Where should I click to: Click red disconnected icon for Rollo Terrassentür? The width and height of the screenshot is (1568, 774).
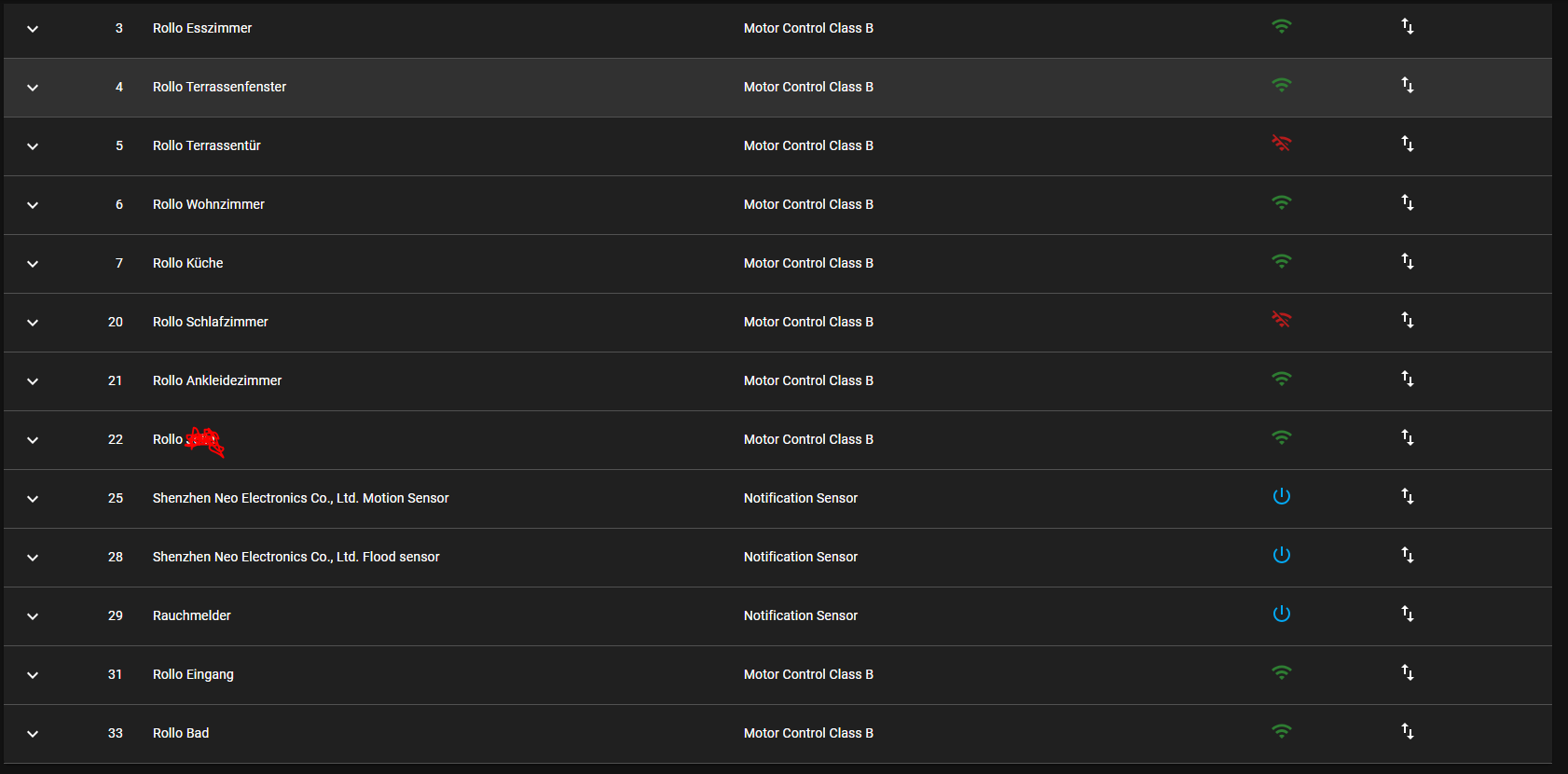1282,144
